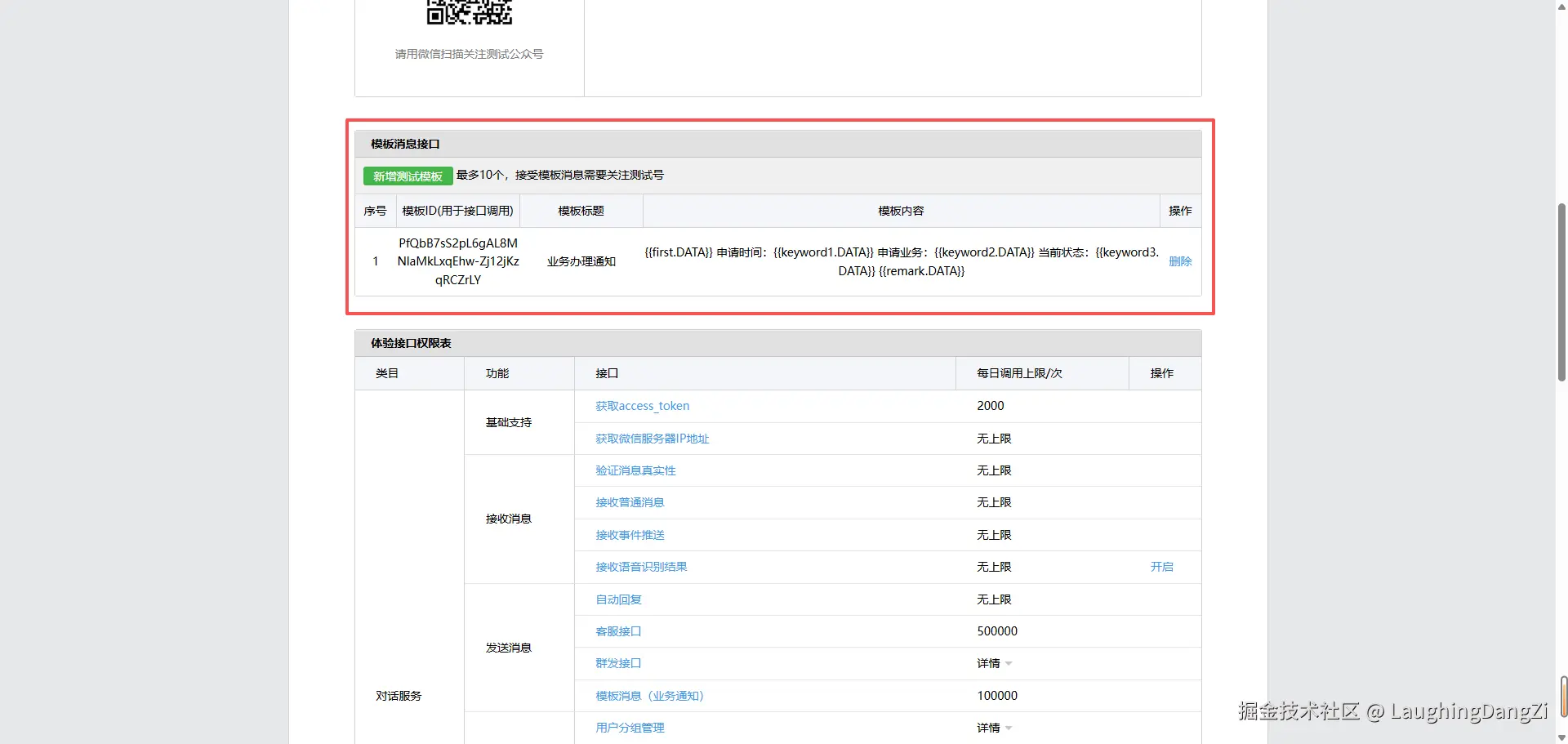Click the 模板ID(用于接口调用) column header
The height and width of the screenshot is (744, 1568).
(457, 211)
